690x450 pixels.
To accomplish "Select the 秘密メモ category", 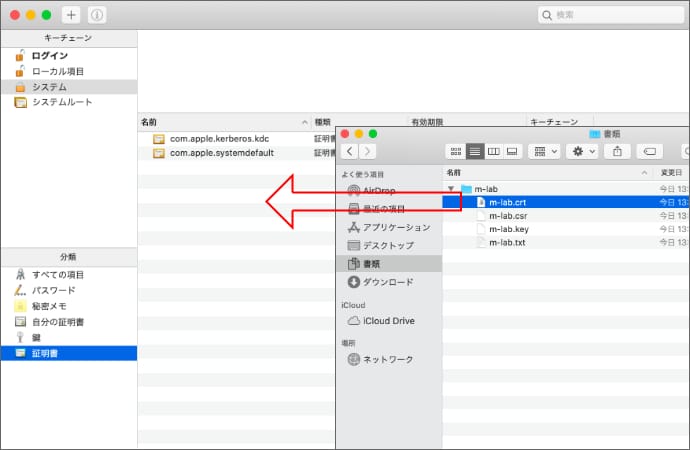I will [x=52, y=306].
